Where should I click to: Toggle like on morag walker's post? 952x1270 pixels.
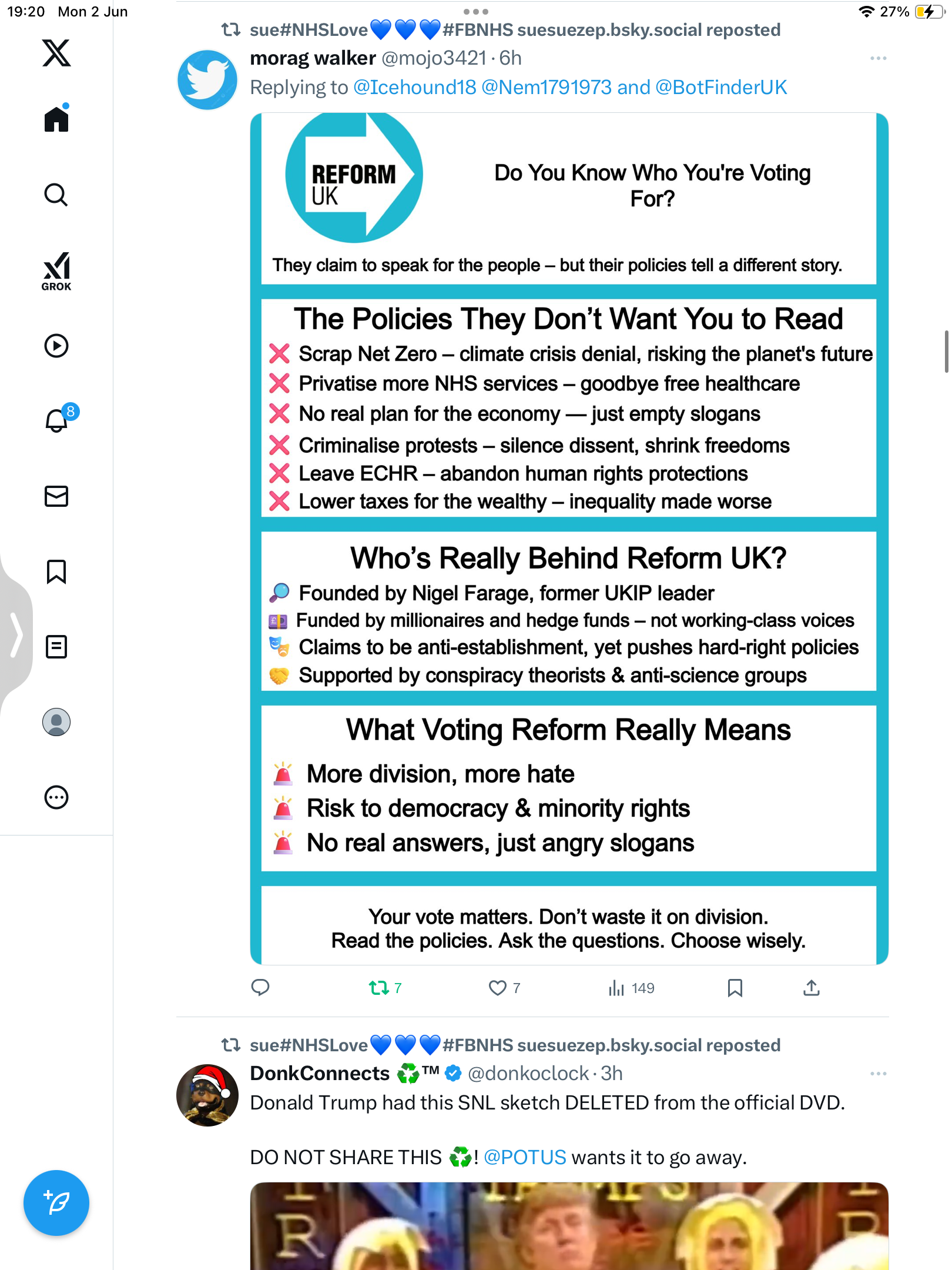505,988
